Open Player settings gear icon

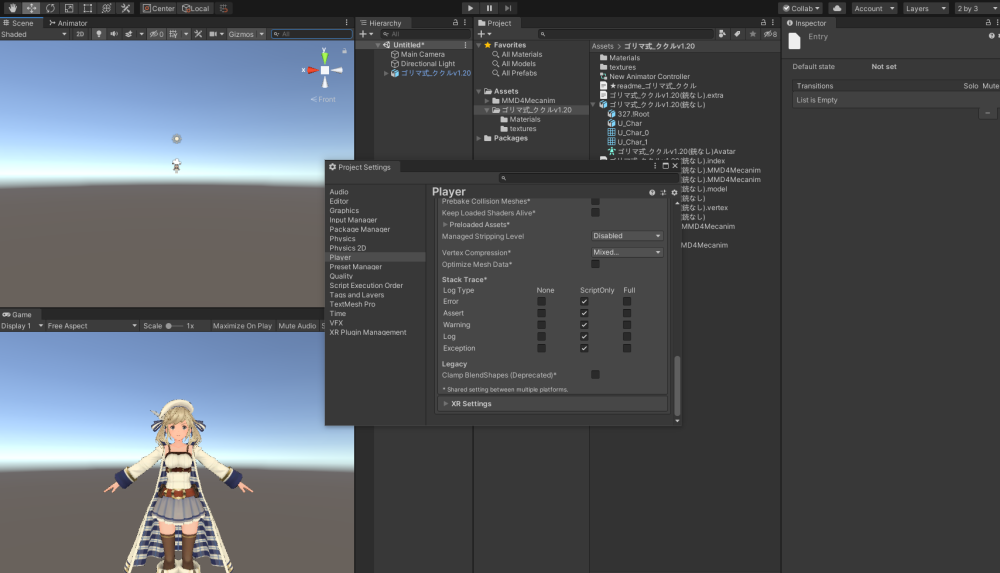pos(674,192)
